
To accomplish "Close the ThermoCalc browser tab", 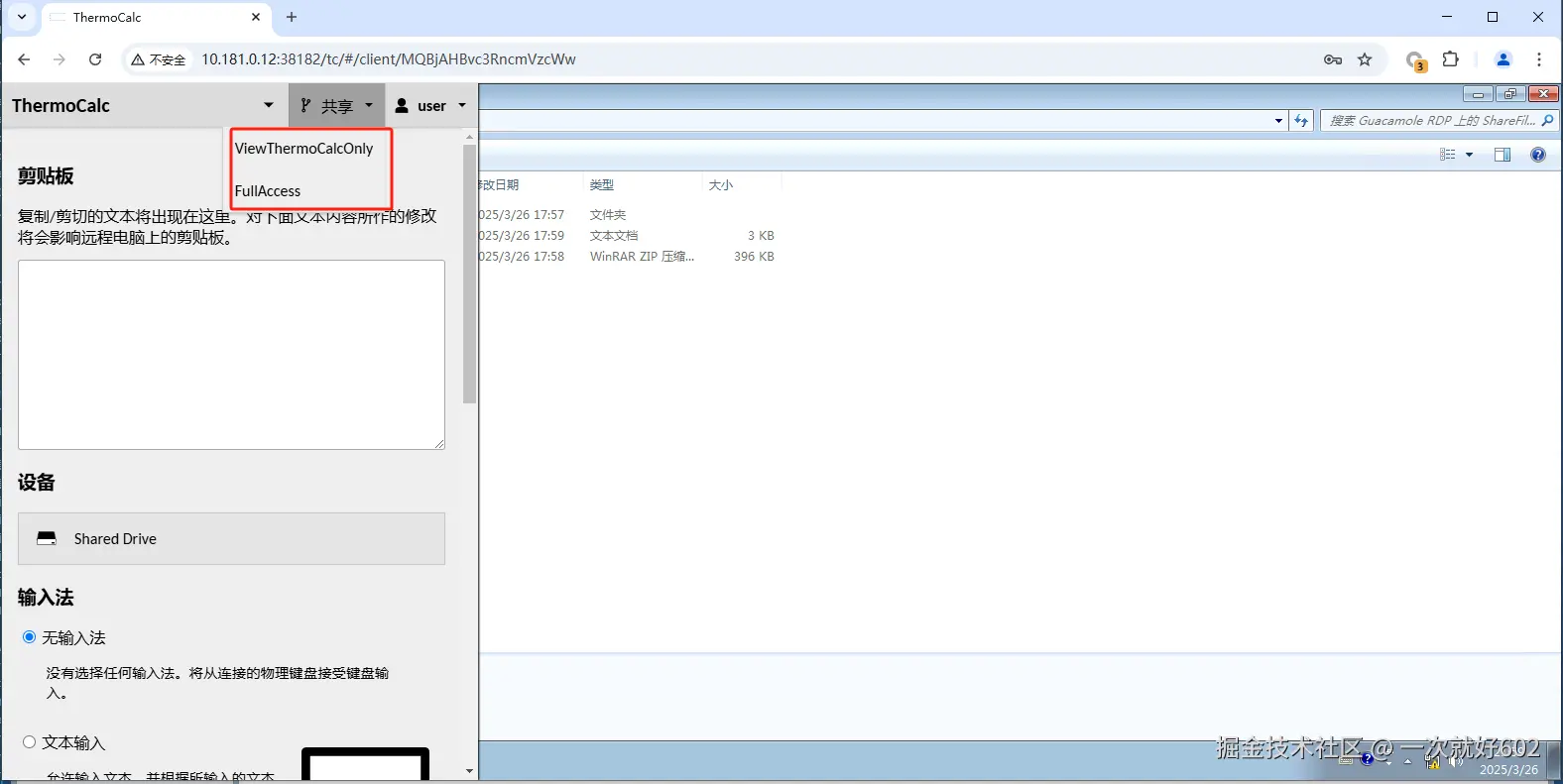I will pos(256,17).
